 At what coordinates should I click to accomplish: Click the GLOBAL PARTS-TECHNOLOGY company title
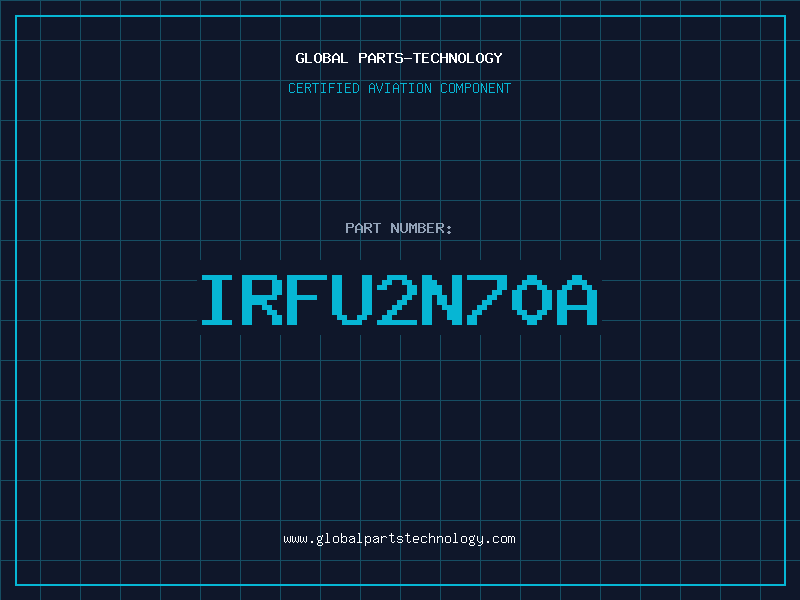click(399, 58)
